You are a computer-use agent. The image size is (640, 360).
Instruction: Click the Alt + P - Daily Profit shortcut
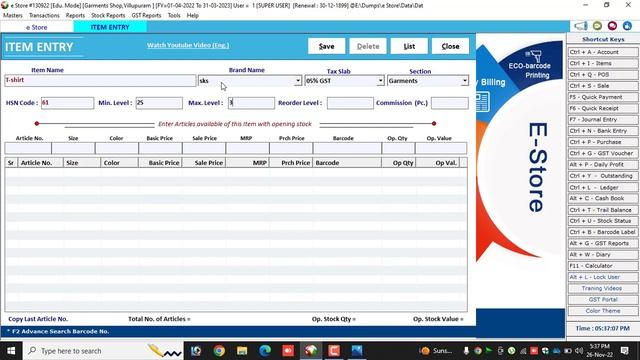[603, 164]
